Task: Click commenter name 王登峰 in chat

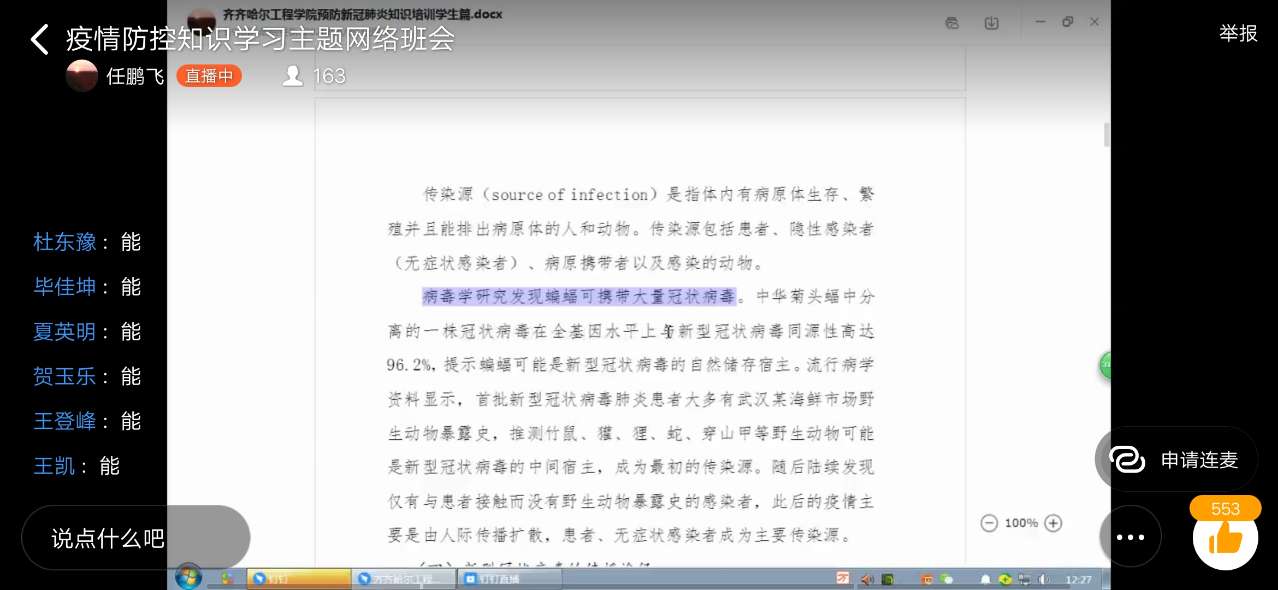Action: (65, 421)
